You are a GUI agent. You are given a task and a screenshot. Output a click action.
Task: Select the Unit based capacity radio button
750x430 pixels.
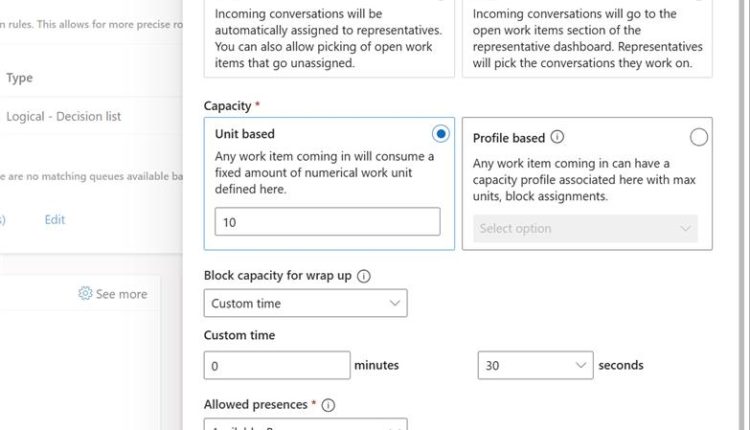441,134
